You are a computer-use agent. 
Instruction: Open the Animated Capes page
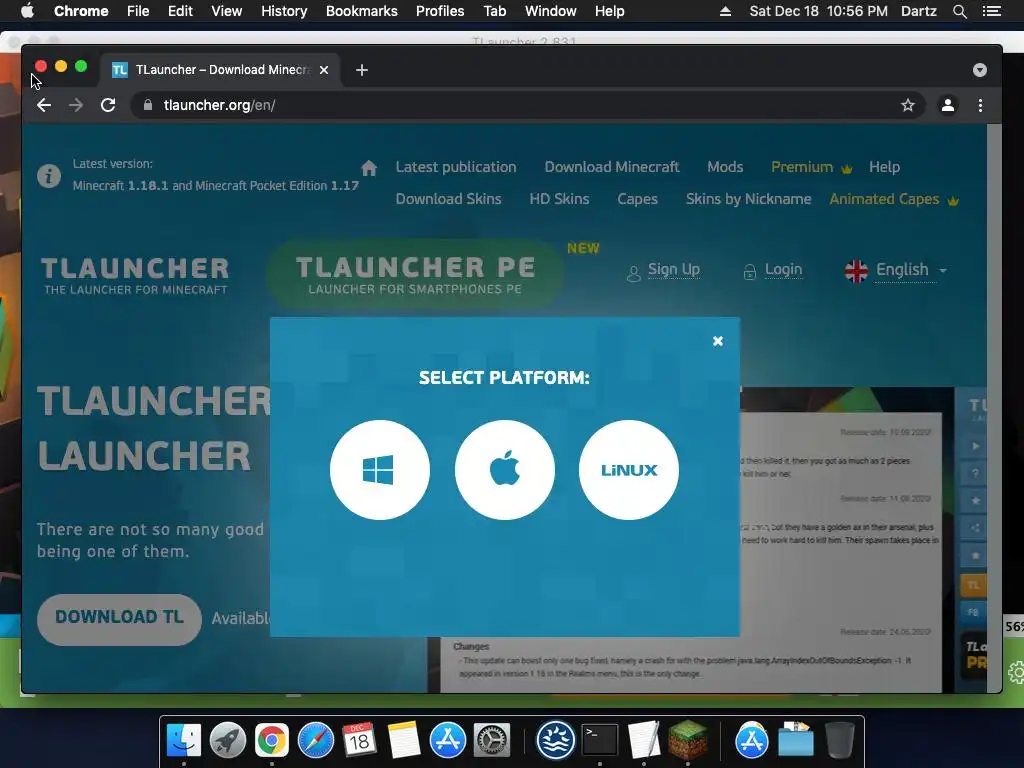click(893, 199)
